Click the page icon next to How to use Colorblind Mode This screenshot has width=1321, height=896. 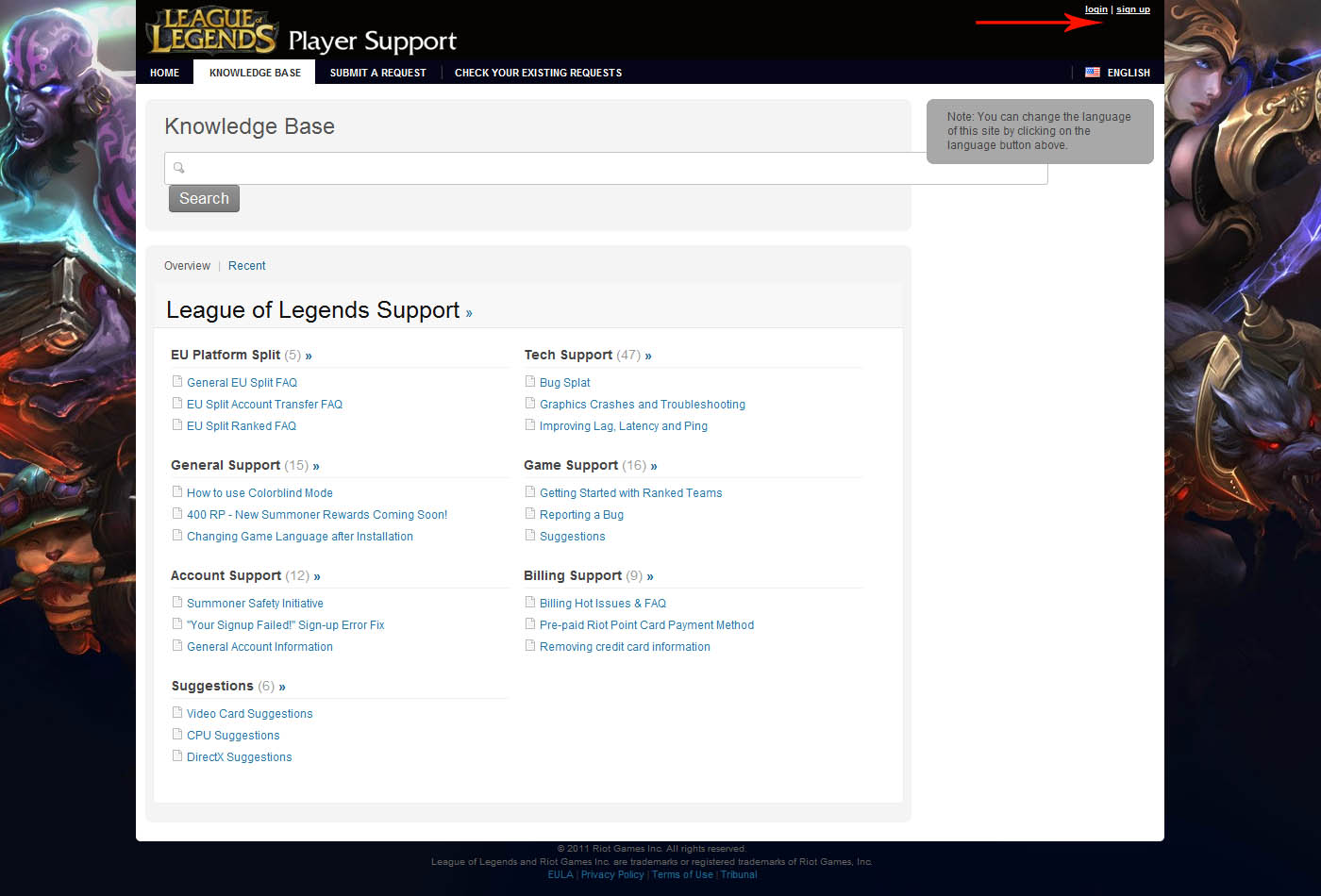tap(177, 491)
